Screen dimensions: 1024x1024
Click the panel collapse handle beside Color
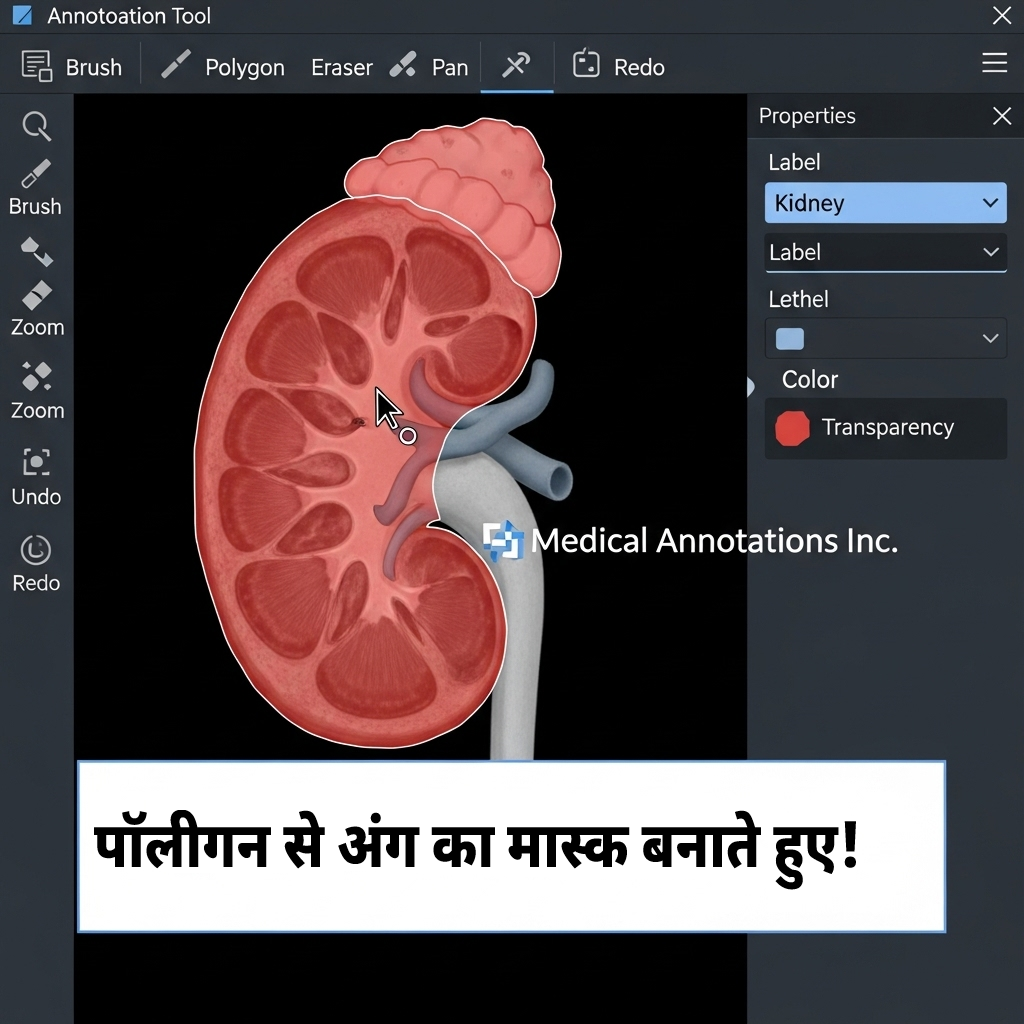point(750,387)
